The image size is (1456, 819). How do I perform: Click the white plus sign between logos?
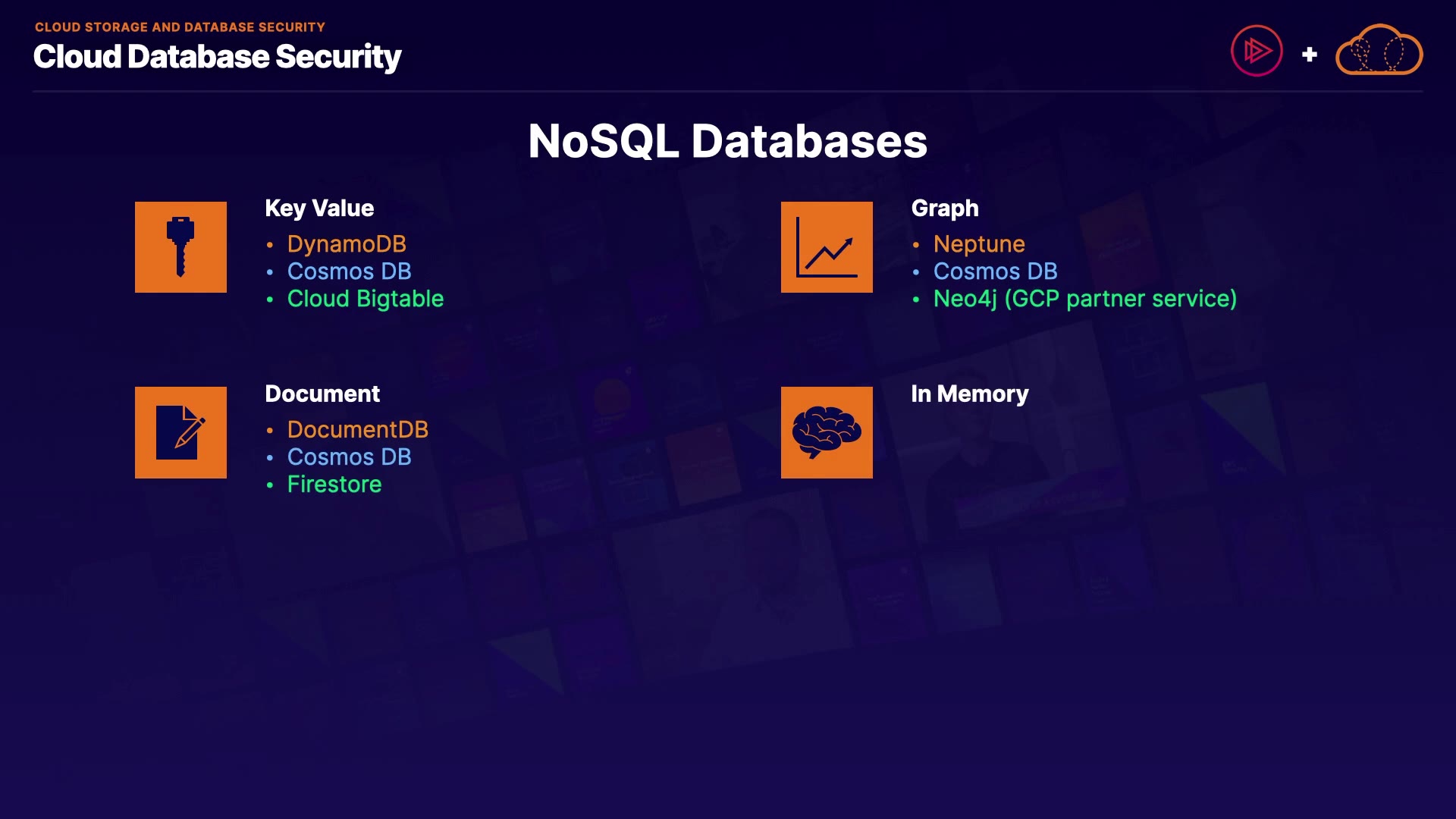coord(1309,55)
